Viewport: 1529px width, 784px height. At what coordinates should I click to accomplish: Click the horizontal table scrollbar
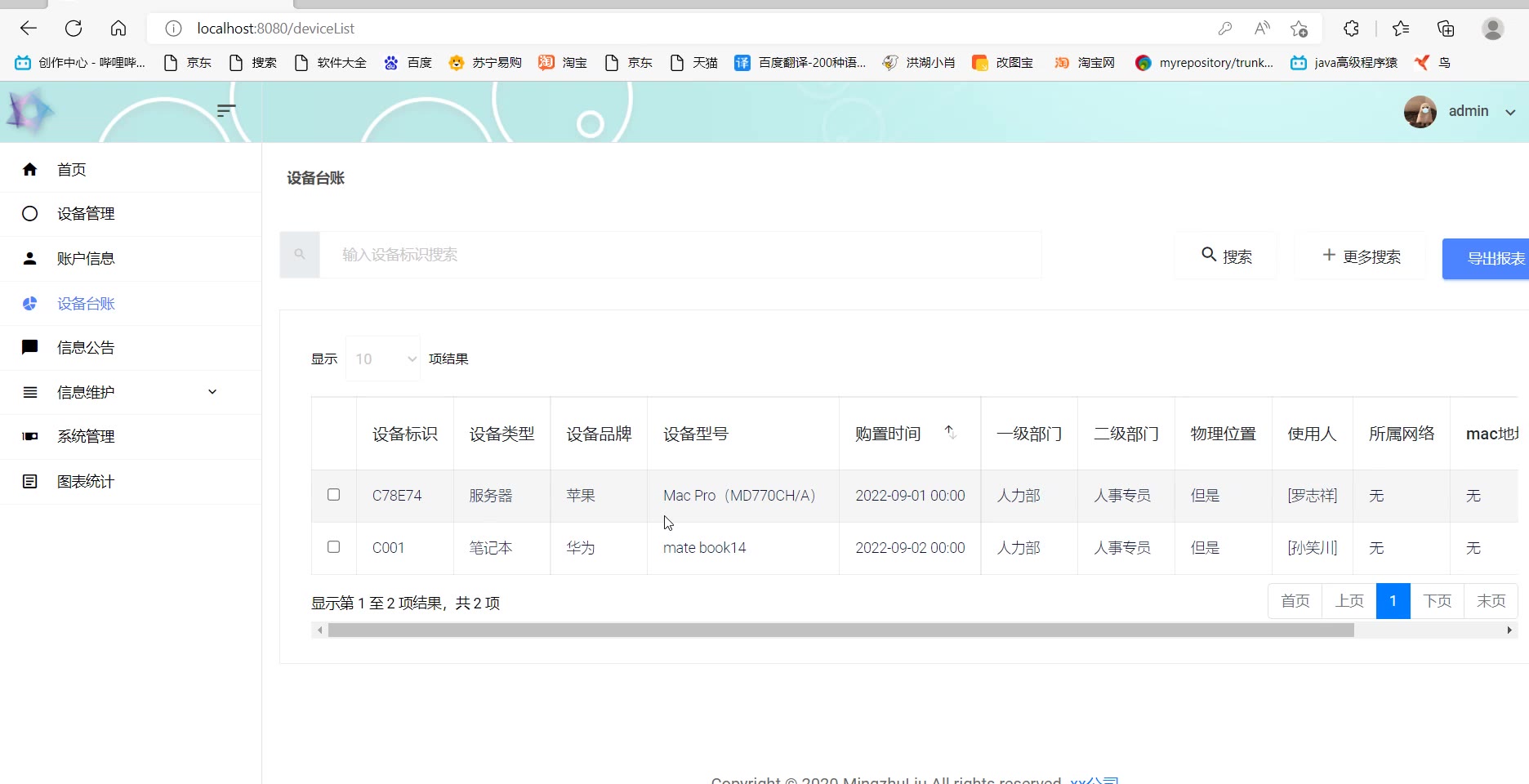[840, 630]
